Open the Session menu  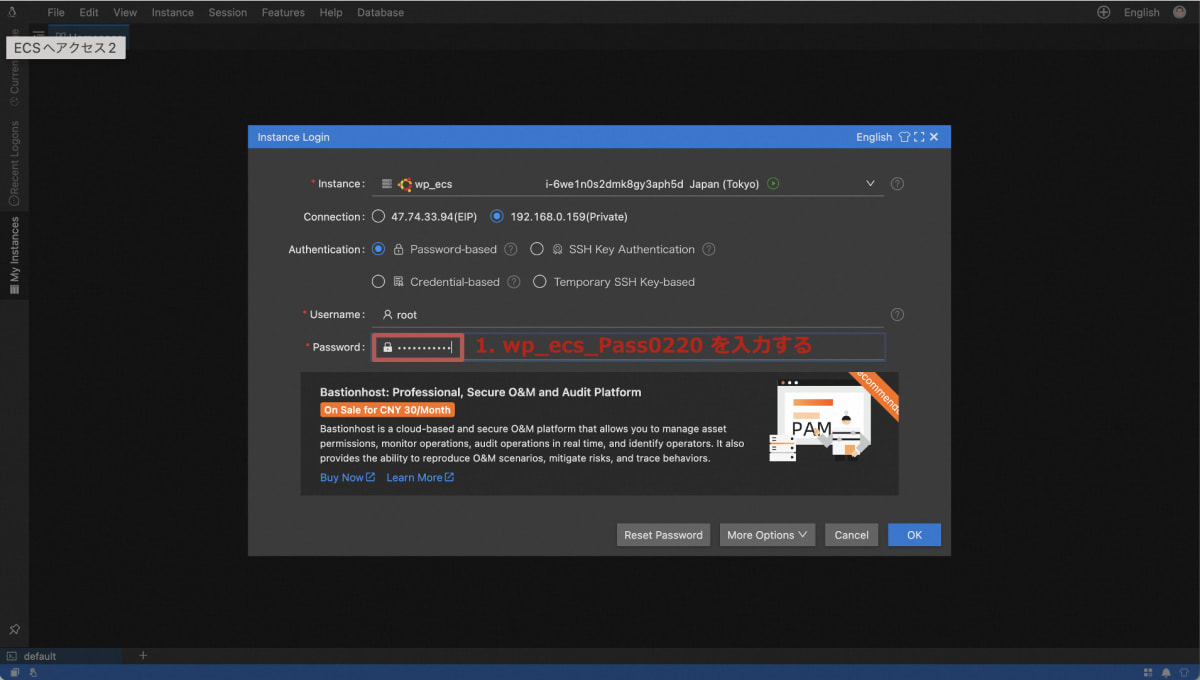click(228, 13)
